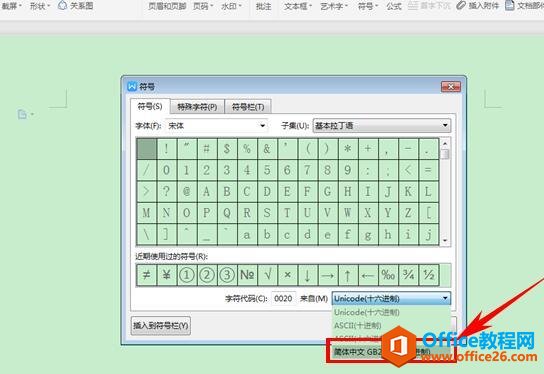This screenshot has width=544, height=374.
Task: Select the ← left arrow recent symbol
Action: (368, 275)
